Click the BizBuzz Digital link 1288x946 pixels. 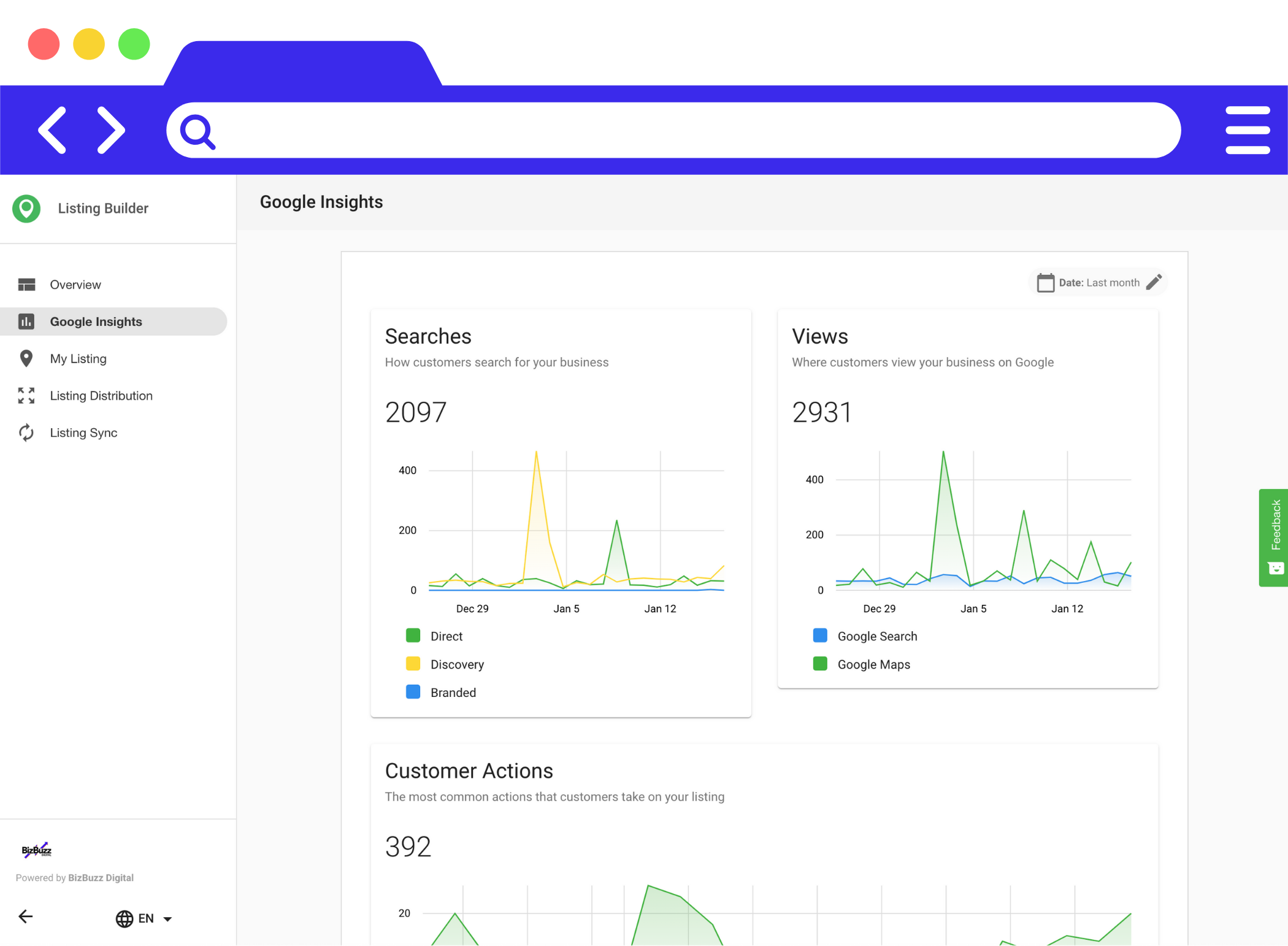point(101,878)
